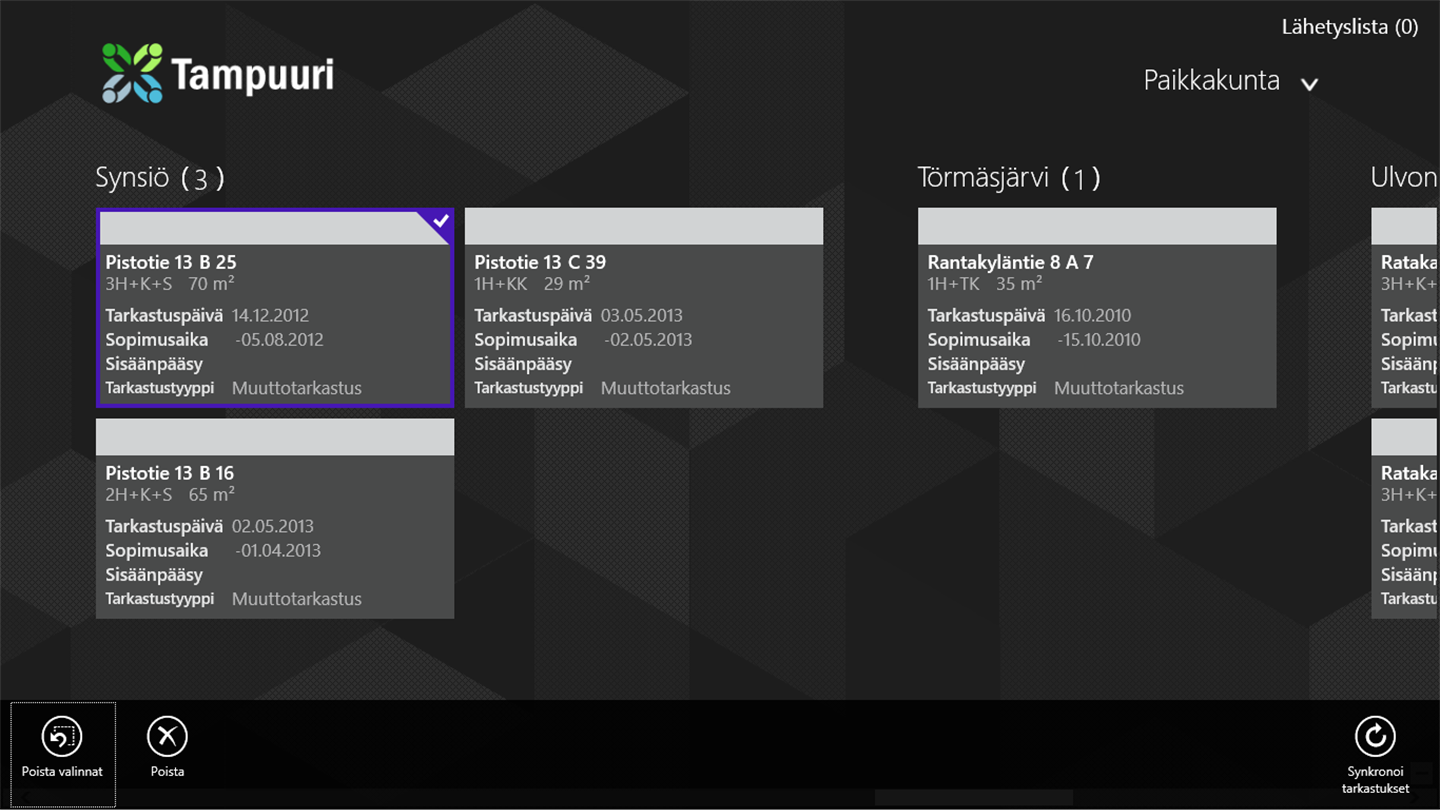This screenshot has height=810, width=1440.
Task: Click the Synkronoi tarkastukset refresh icon
Action: tap(1375, 737)
